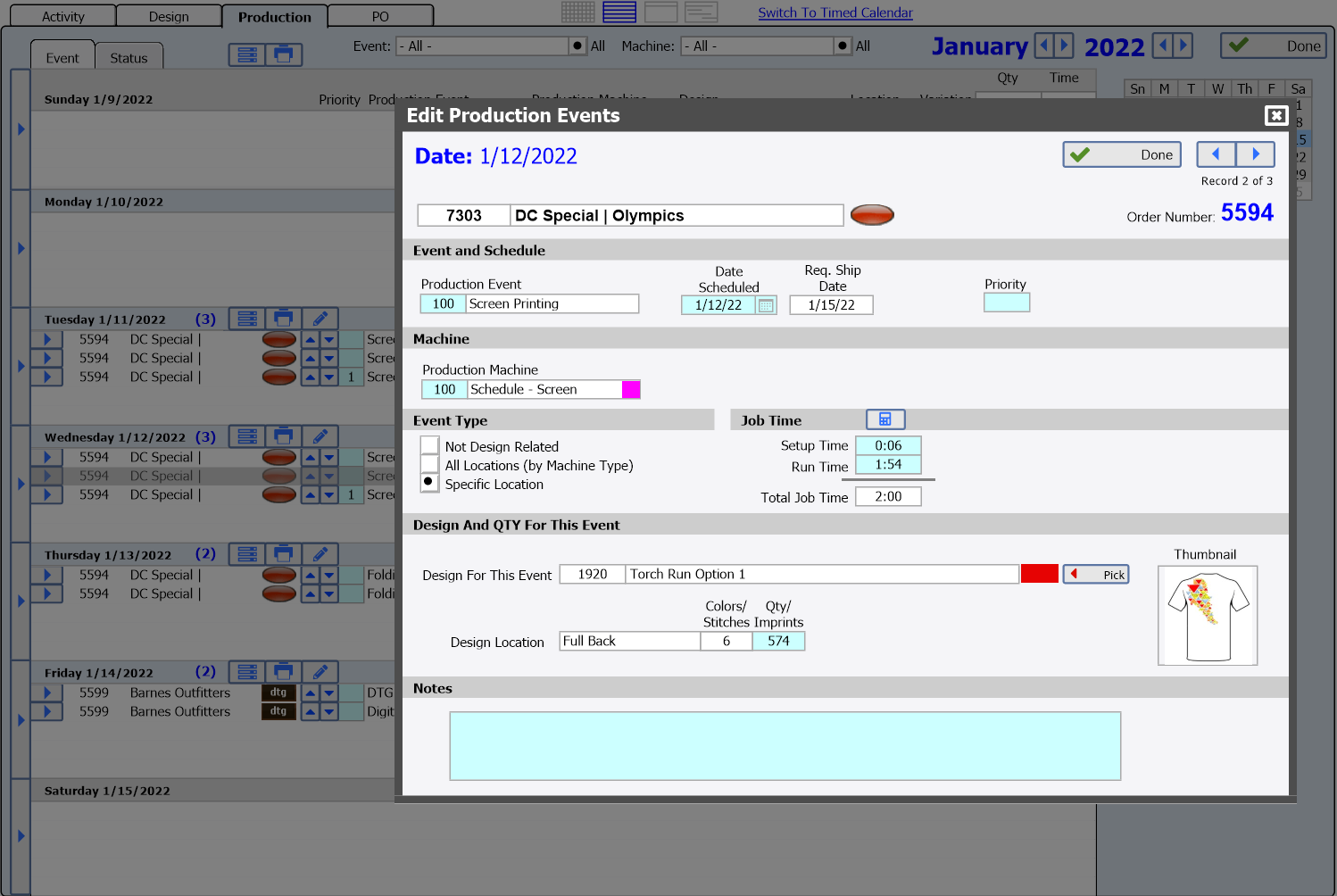
Task: Click the print icon for Tuesday 1/11/2022
Action: 284,318
